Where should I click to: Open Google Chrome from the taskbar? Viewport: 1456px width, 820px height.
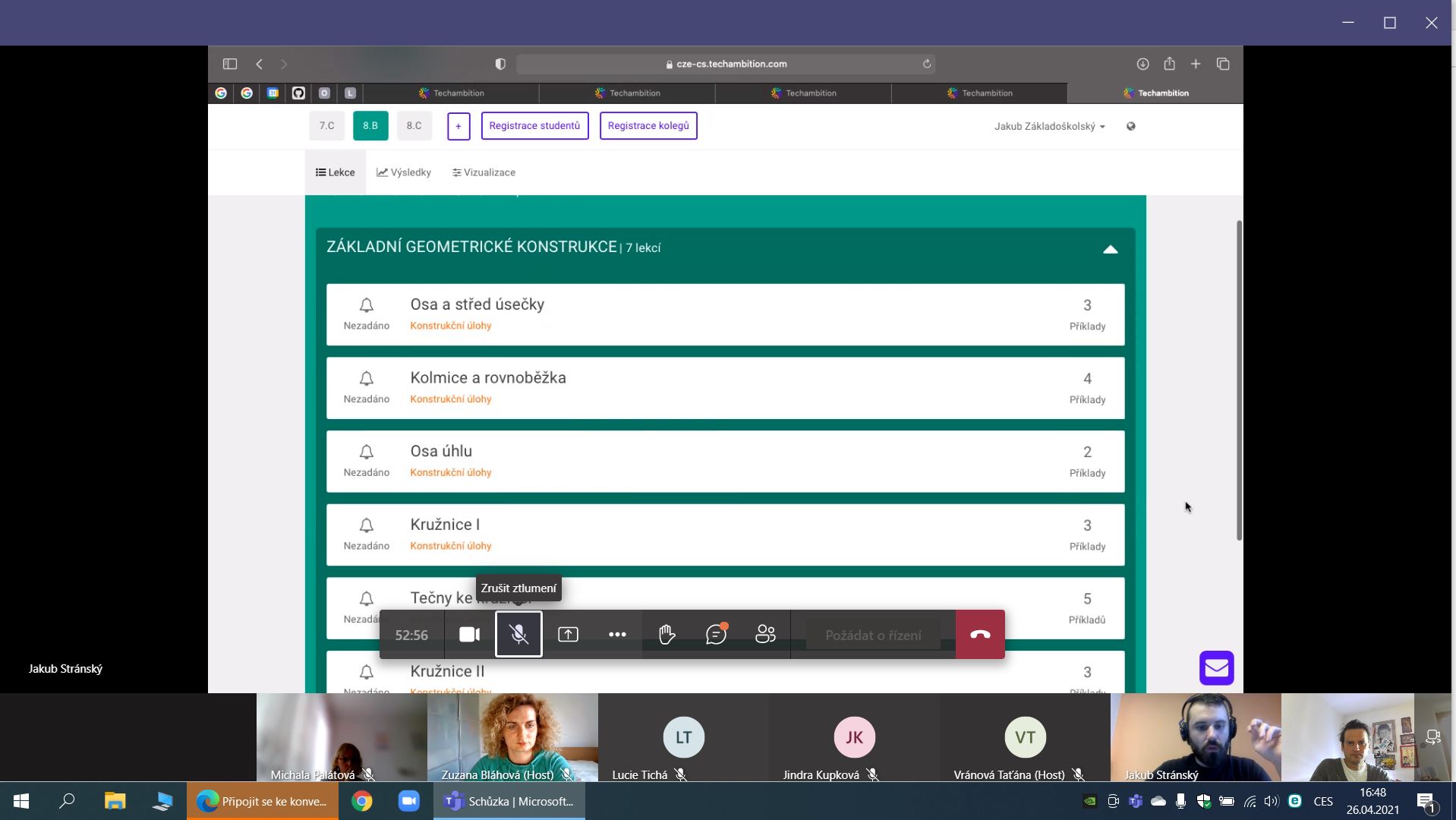coord(362,801)
